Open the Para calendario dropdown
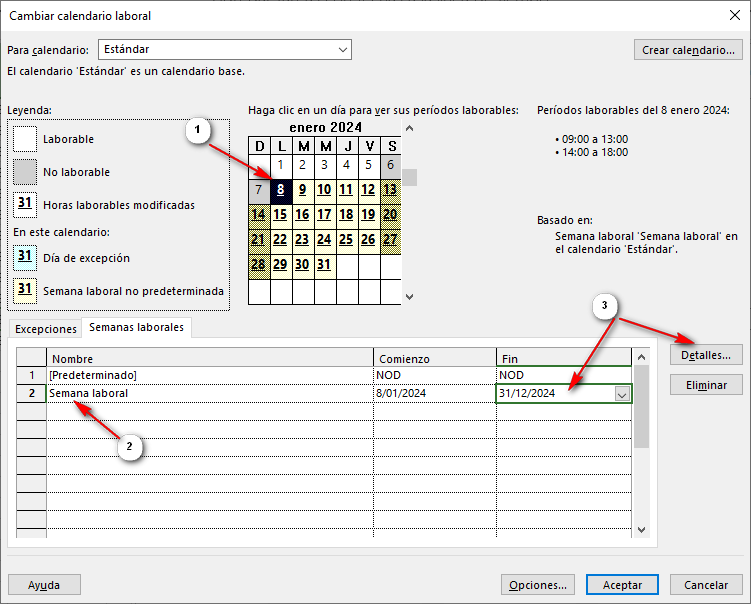 click(x=343, y=49)
